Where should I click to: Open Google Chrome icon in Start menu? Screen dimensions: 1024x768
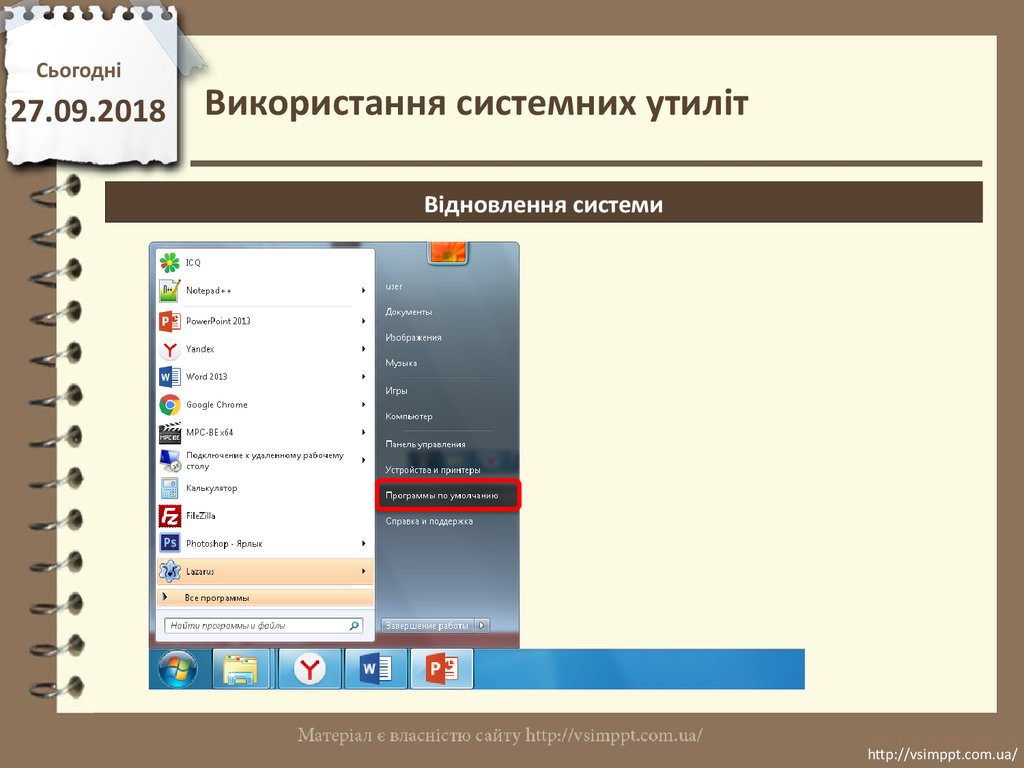(169, 405)
